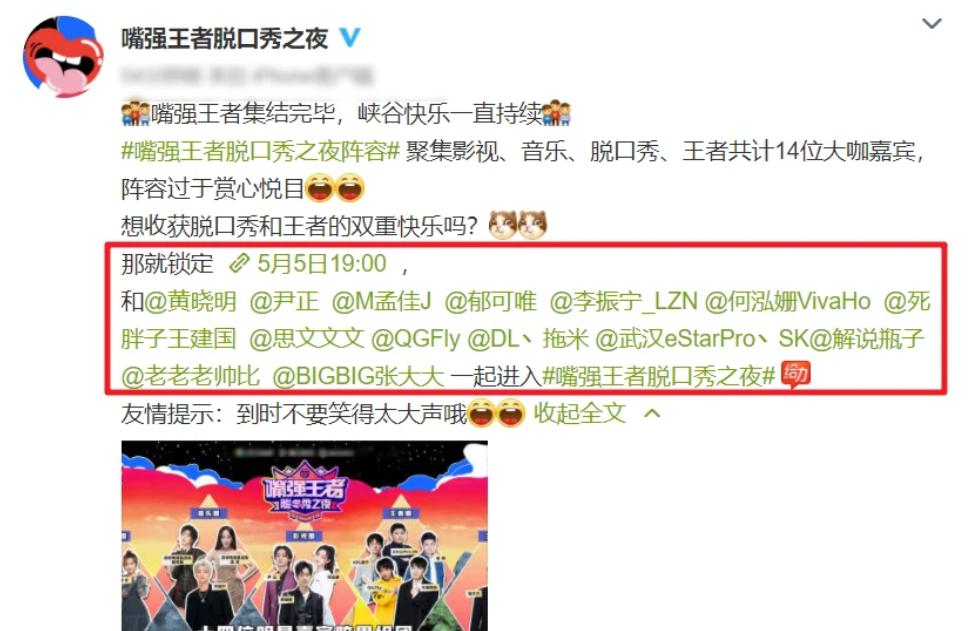The image size is (973, 631).
Task: Click the red 绚 badge icon
Action: 796,374
